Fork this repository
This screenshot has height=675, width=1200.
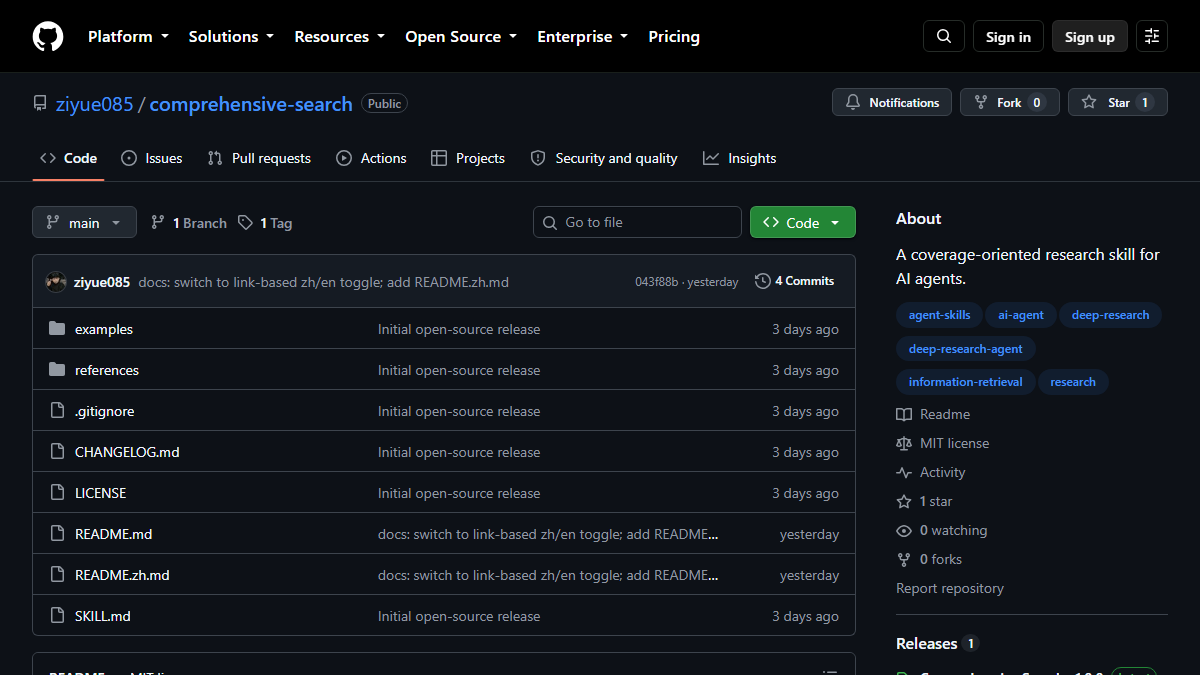pyautogui.click(x=1010, y=103)
